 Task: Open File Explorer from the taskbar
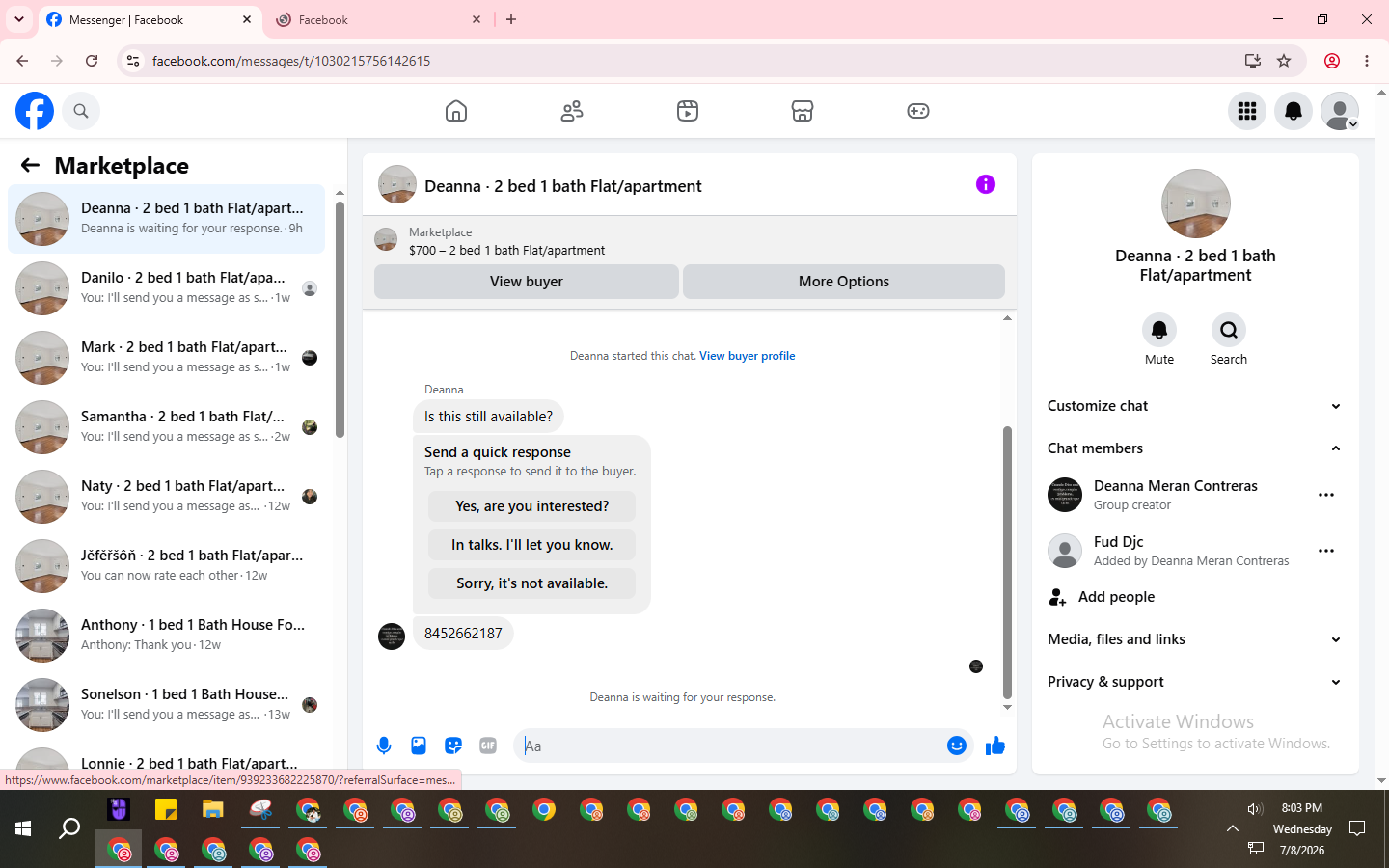coord(213,809)
